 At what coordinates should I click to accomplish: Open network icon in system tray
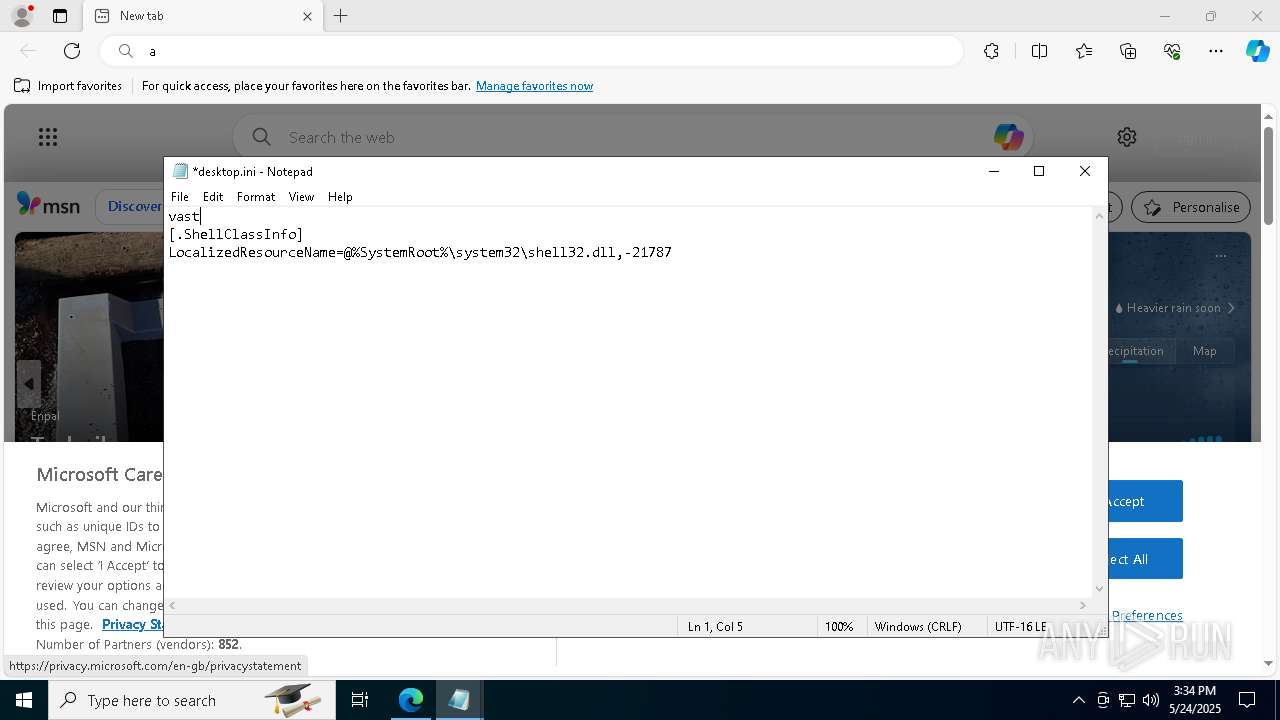coord(1127,700)
